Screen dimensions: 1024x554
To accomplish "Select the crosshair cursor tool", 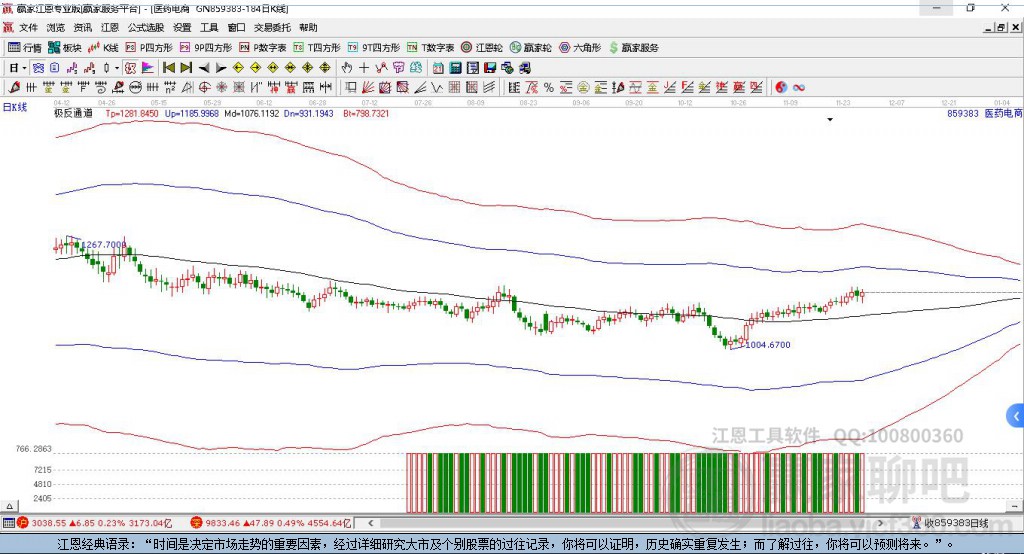I will point(364,68).
